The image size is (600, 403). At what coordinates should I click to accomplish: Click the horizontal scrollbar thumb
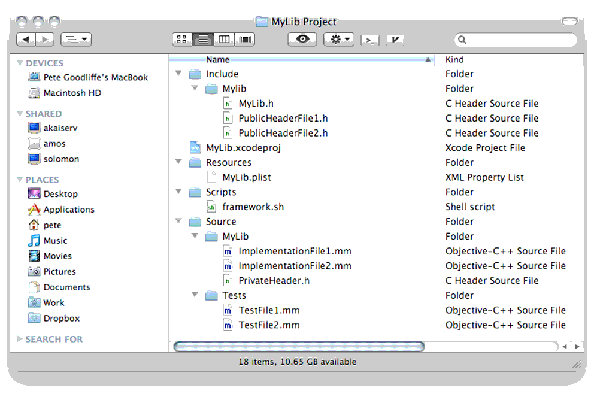pyautogui.click(x=299, y=346)
